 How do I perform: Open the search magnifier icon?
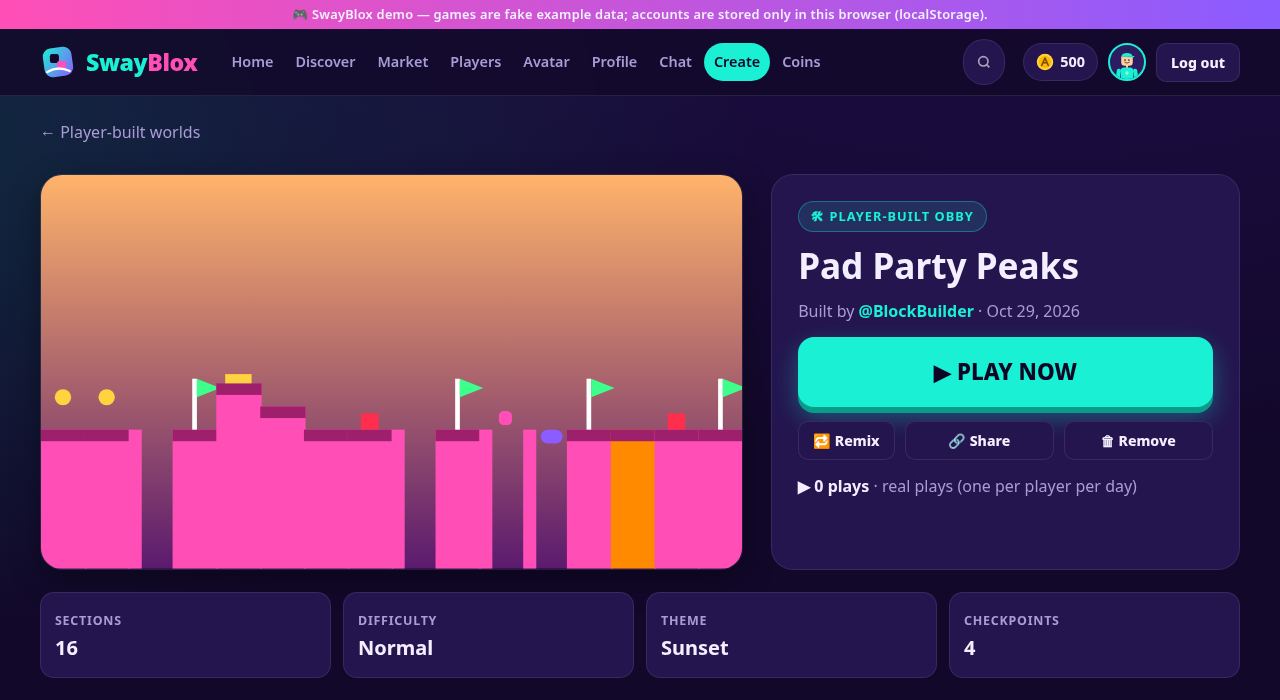pos(984,62)
